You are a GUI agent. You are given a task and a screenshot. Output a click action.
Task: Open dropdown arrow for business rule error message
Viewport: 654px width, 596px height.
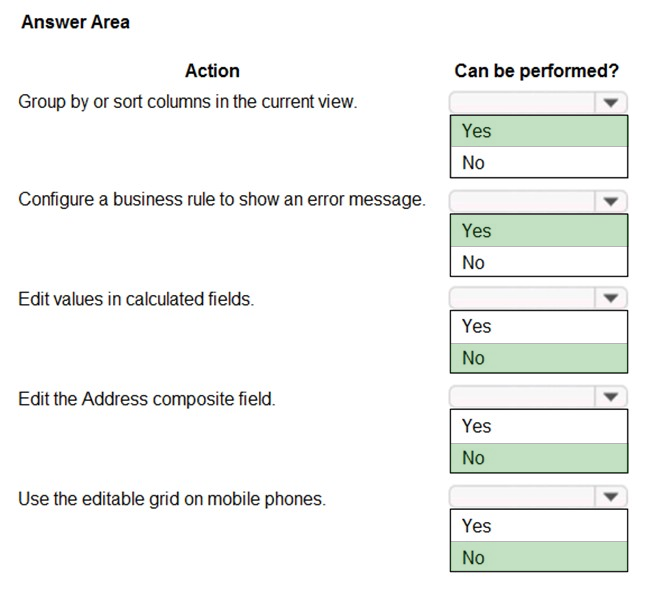click(611, 202)
